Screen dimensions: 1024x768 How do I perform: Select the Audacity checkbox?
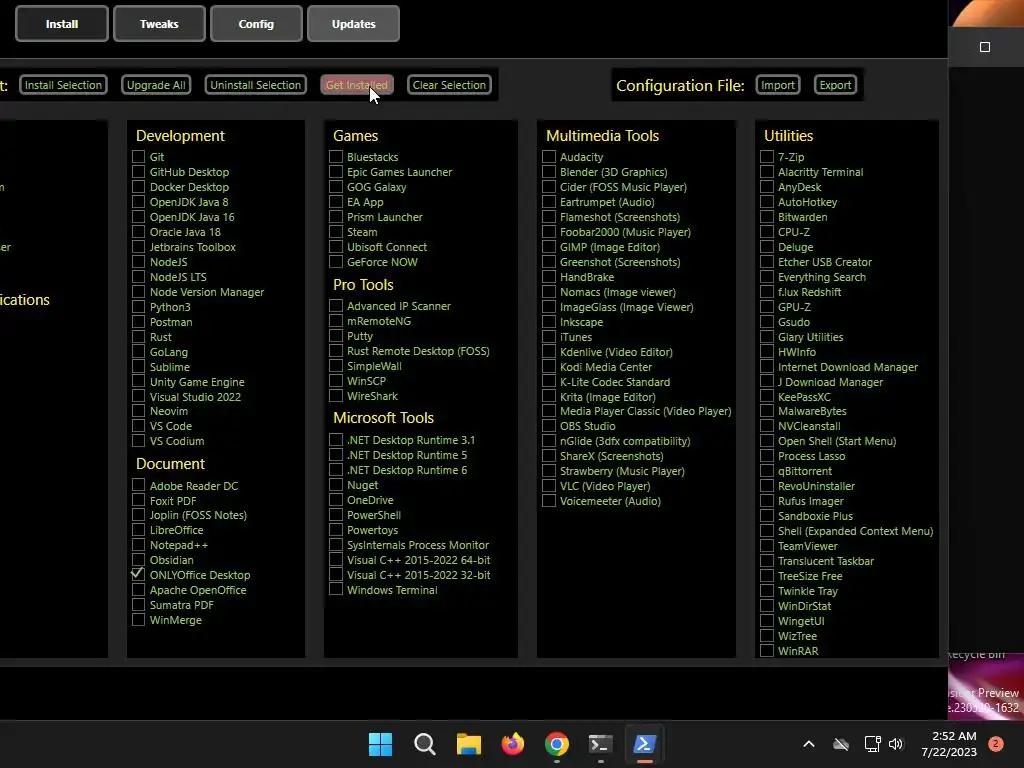click(549, 157)
